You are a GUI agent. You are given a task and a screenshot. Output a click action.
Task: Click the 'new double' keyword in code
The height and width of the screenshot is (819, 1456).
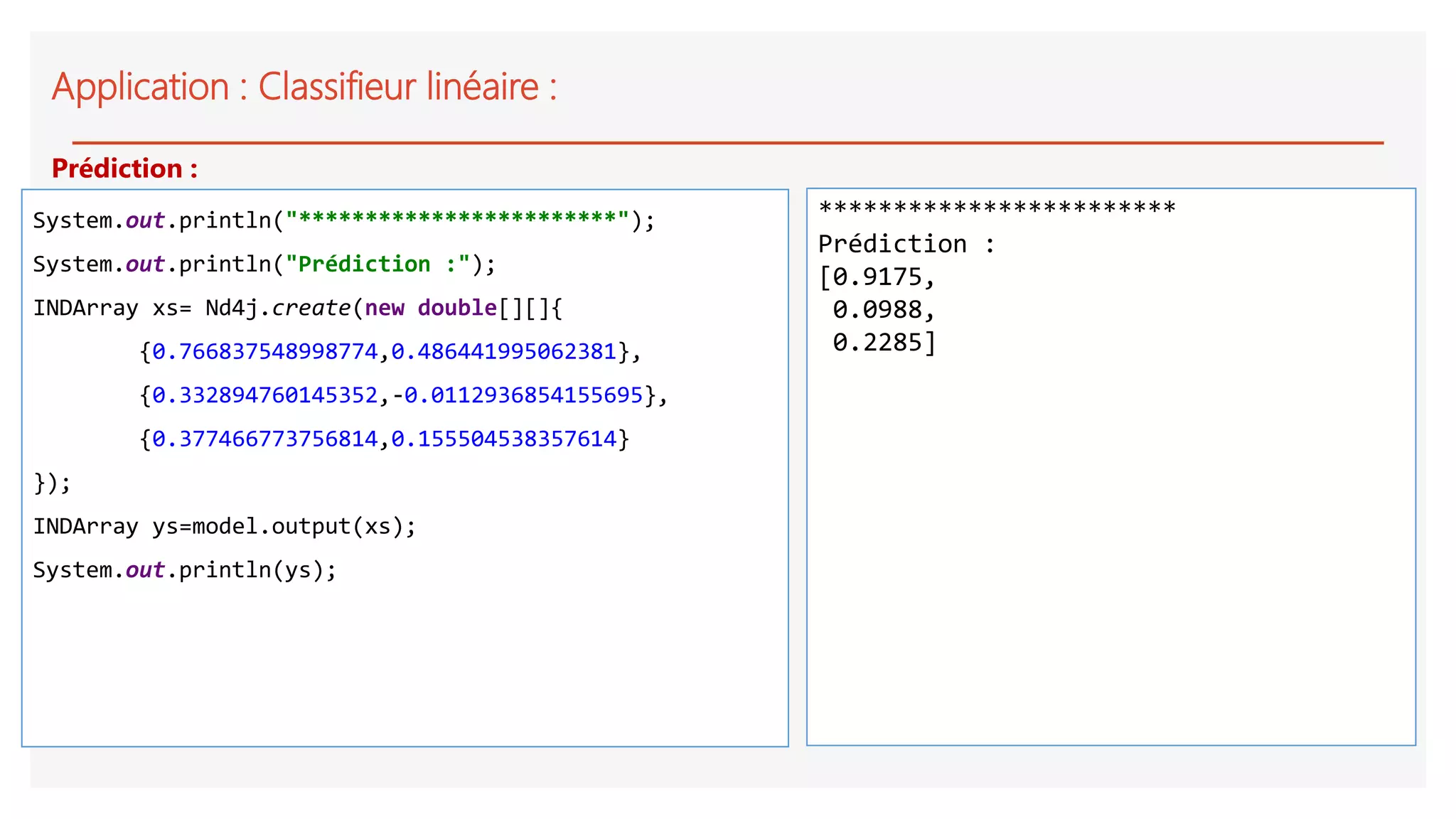point(430,309)
